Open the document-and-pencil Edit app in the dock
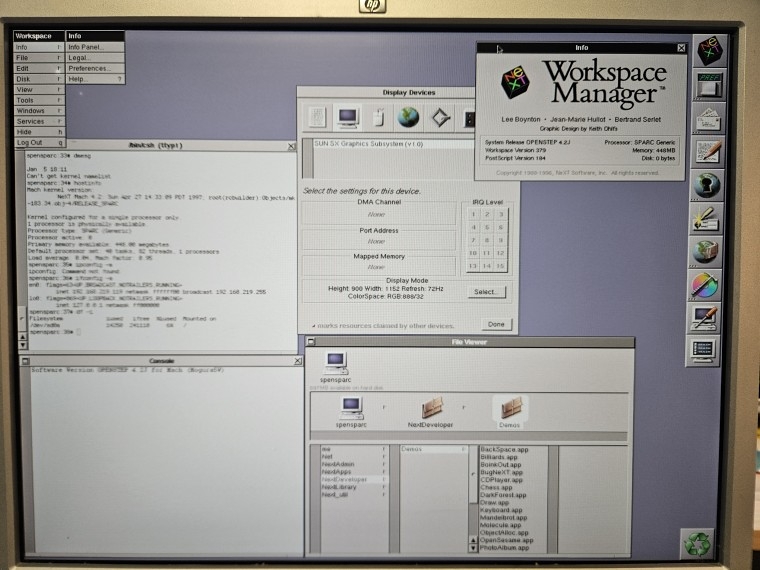This screenshot has height=570, width=760. 708,152
